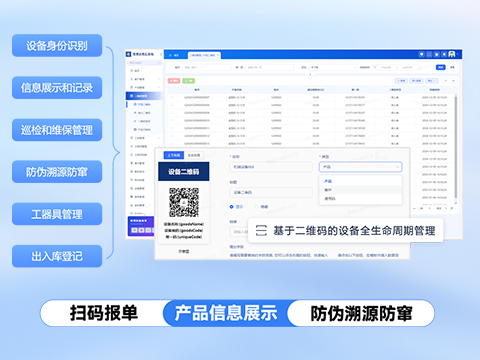The height and width of the screenshot is (360, 480).
Task: Click the 信息展示和记录 feature button
Action: 57,88
